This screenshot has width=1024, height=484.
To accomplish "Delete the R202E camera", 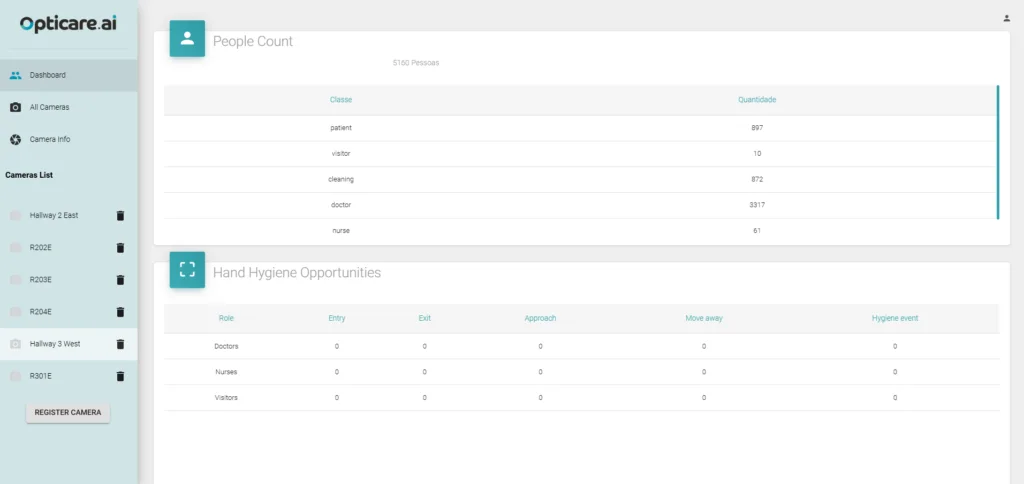I will (120, 248).
